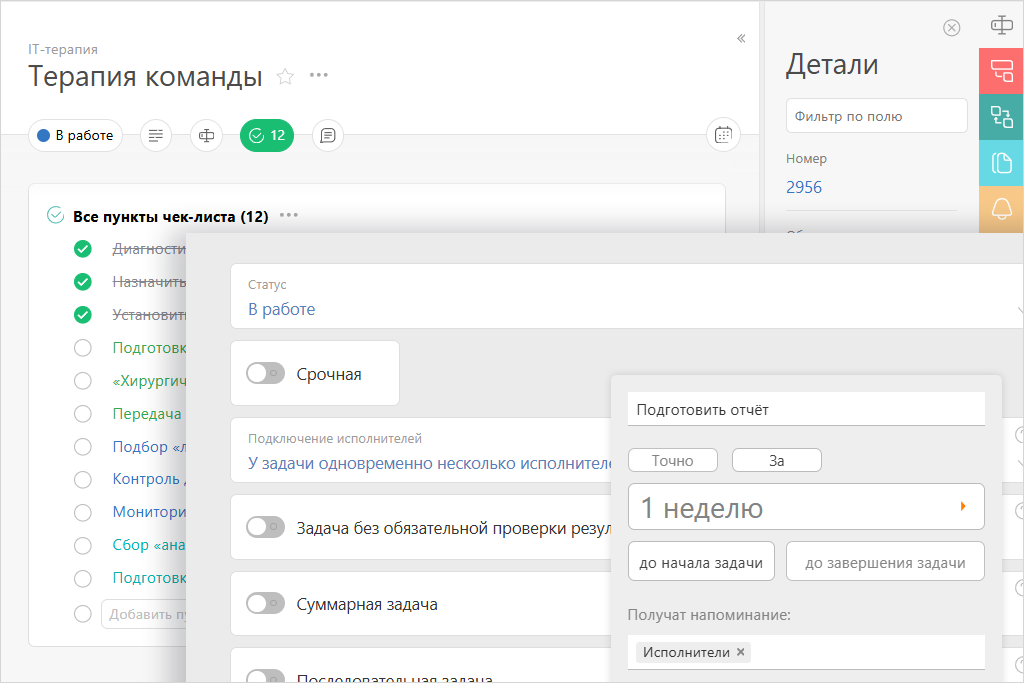
Task: Check the Монитори… checklist item
Action: (83, 512)
